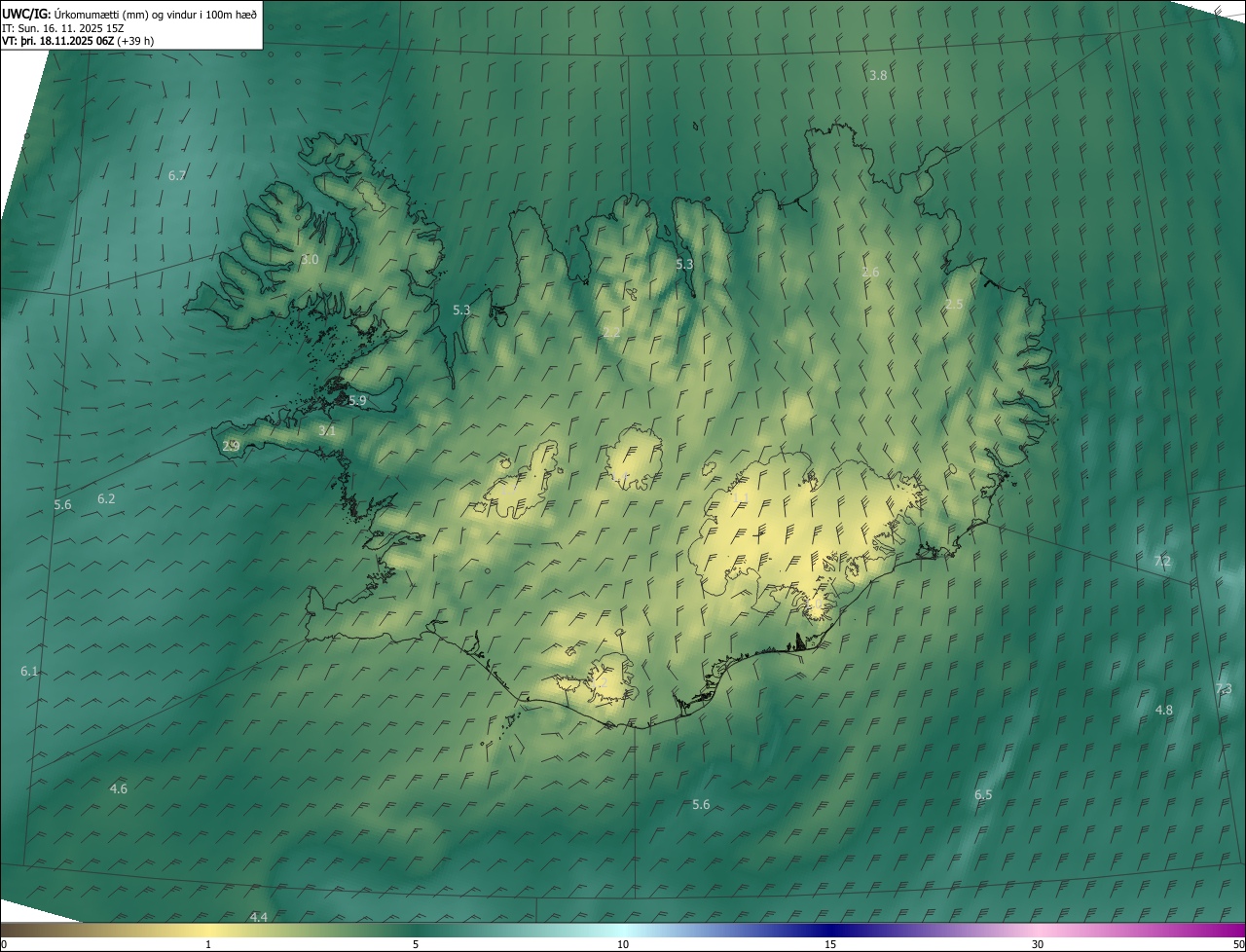The image size is (1246, 952).
Task: Click the 2.5 value label on the map
Action: pos(954,305)
